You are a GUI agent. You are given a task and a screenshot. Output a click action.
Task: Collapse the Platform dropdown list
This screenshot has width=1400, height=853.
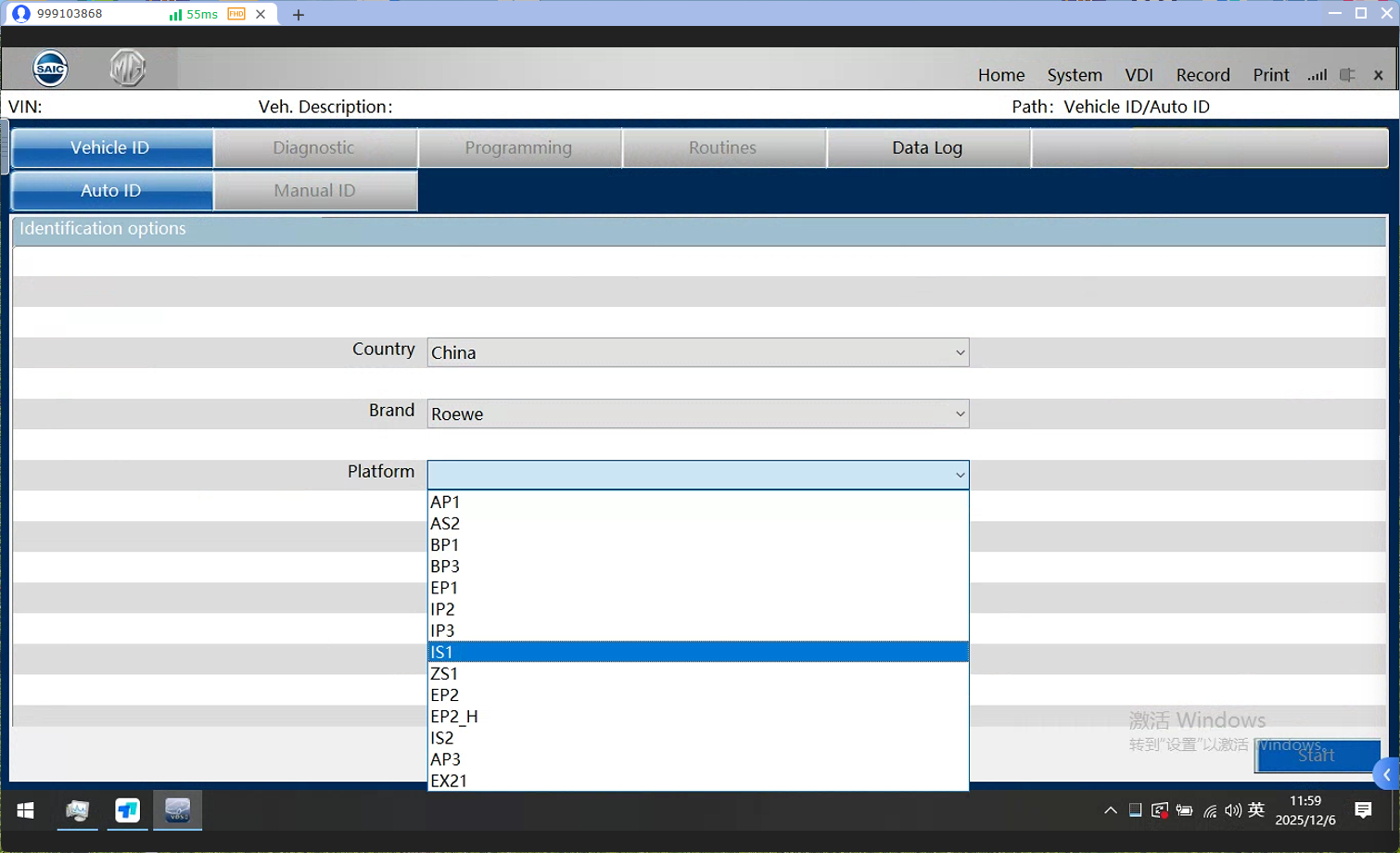click(x=960, y=475)
